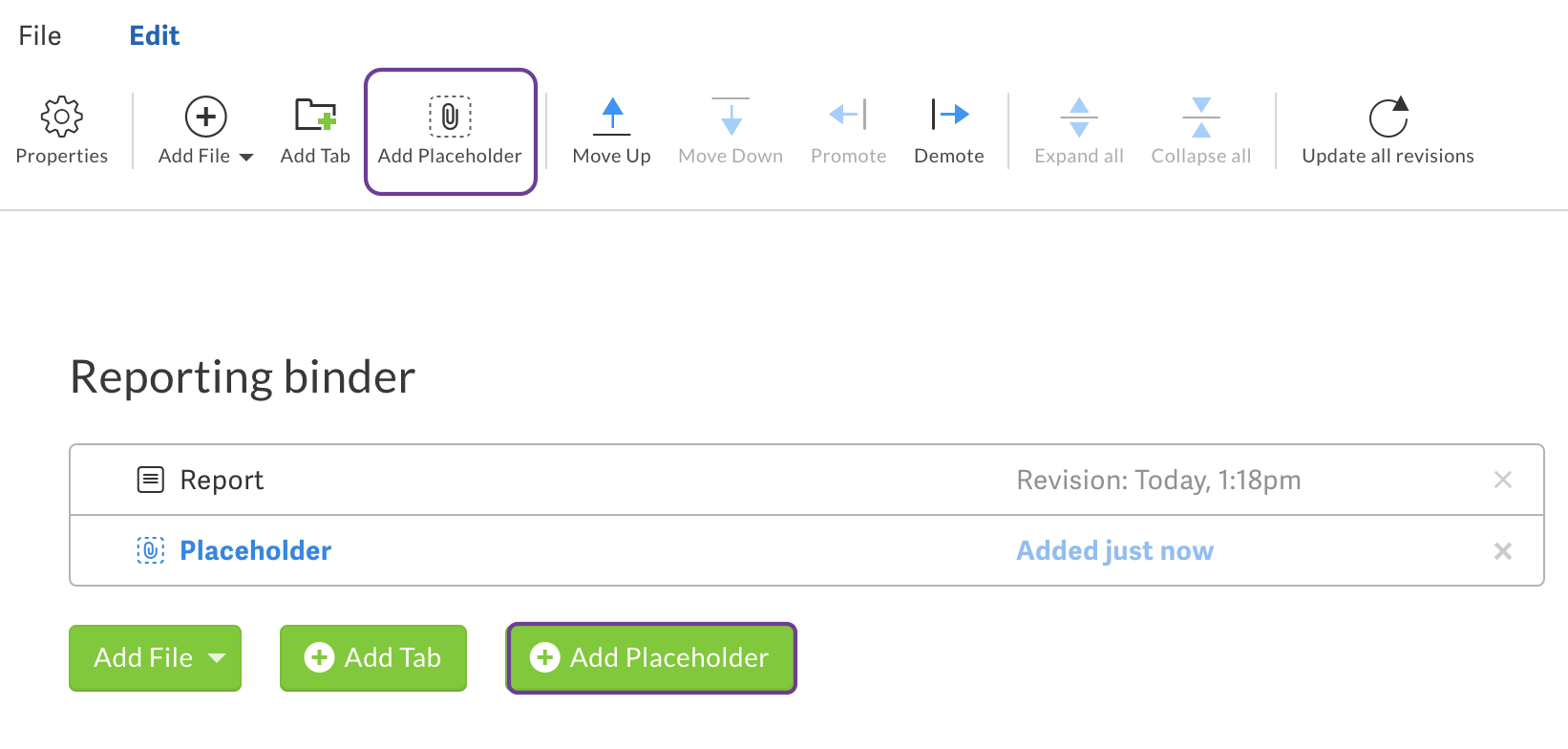Switch to the Edit menu
This screenshot has width=1568, height=749.
coord(154,34)
